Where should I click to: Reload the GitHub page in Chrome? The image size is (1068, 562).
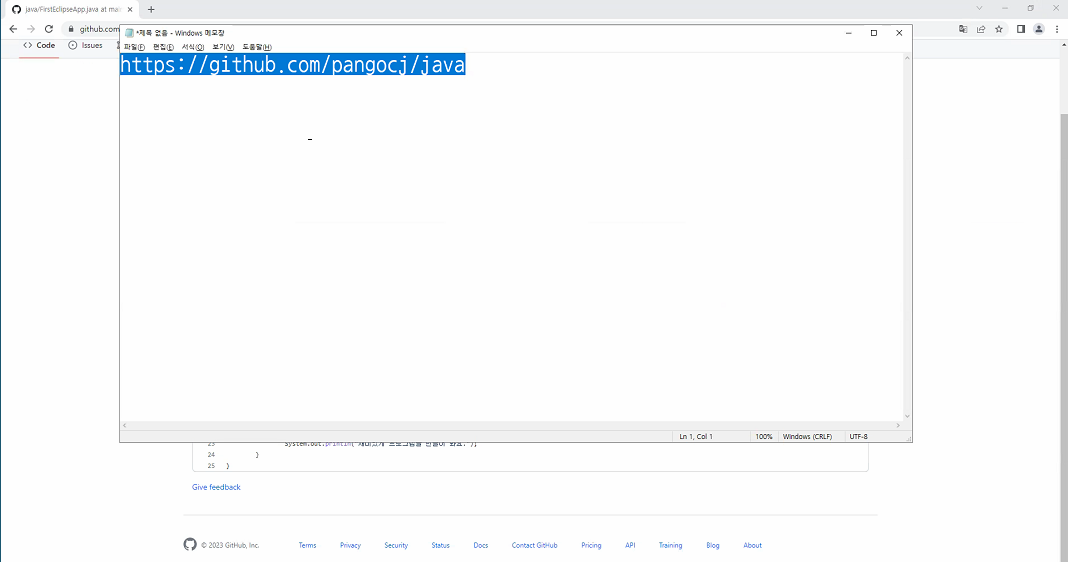point(49,29)
